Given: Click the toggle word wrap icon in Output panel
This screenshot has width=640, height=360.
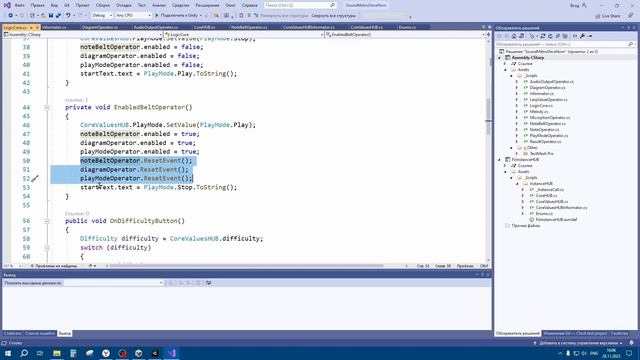Looking at the screenshot, I should click(208, 282).
